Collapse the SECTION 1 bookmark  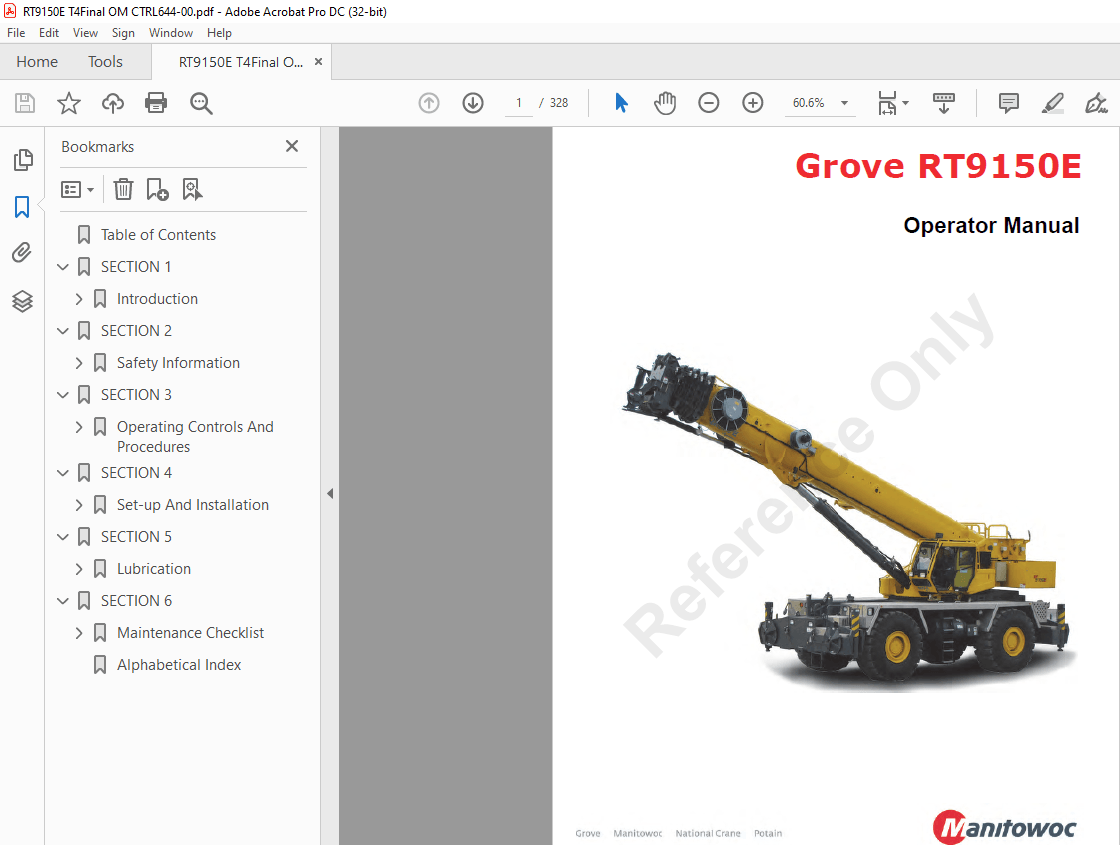point(63,266)
